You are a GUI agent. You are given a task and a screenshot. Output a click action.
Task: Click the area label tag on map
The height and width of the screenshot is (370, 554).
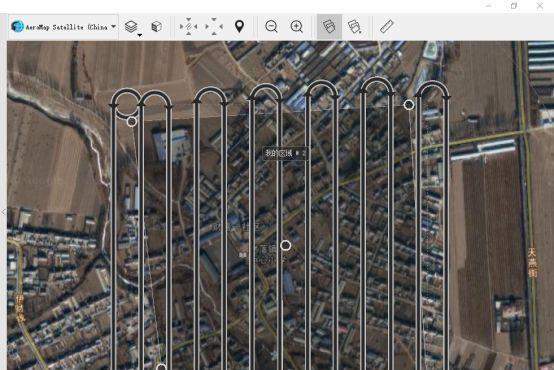coord(285,153)
